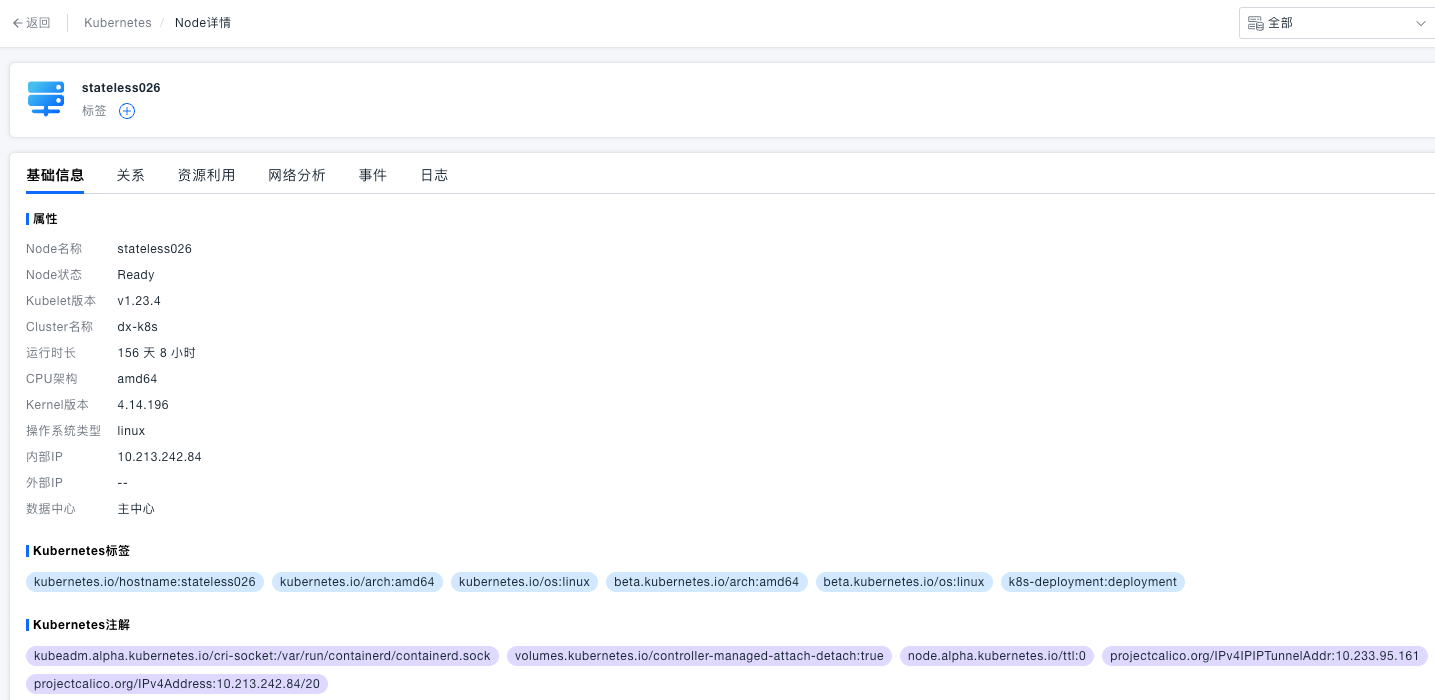Click the stack icon in the scope selector
Image resolution: width=1435 pixels, height=700 pixels.
(1255, 23)
